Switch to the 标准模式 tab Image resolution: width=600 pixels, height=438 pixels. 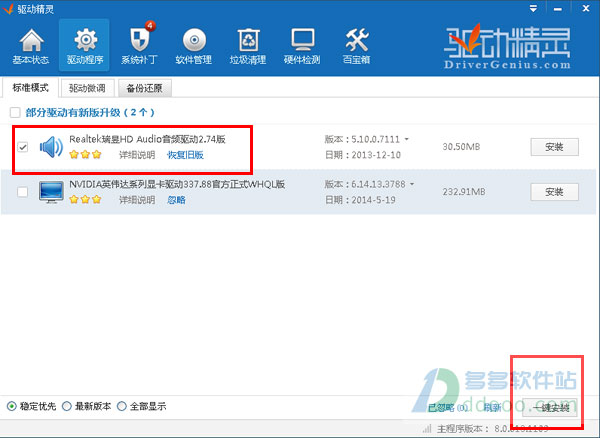pos(31,88)
